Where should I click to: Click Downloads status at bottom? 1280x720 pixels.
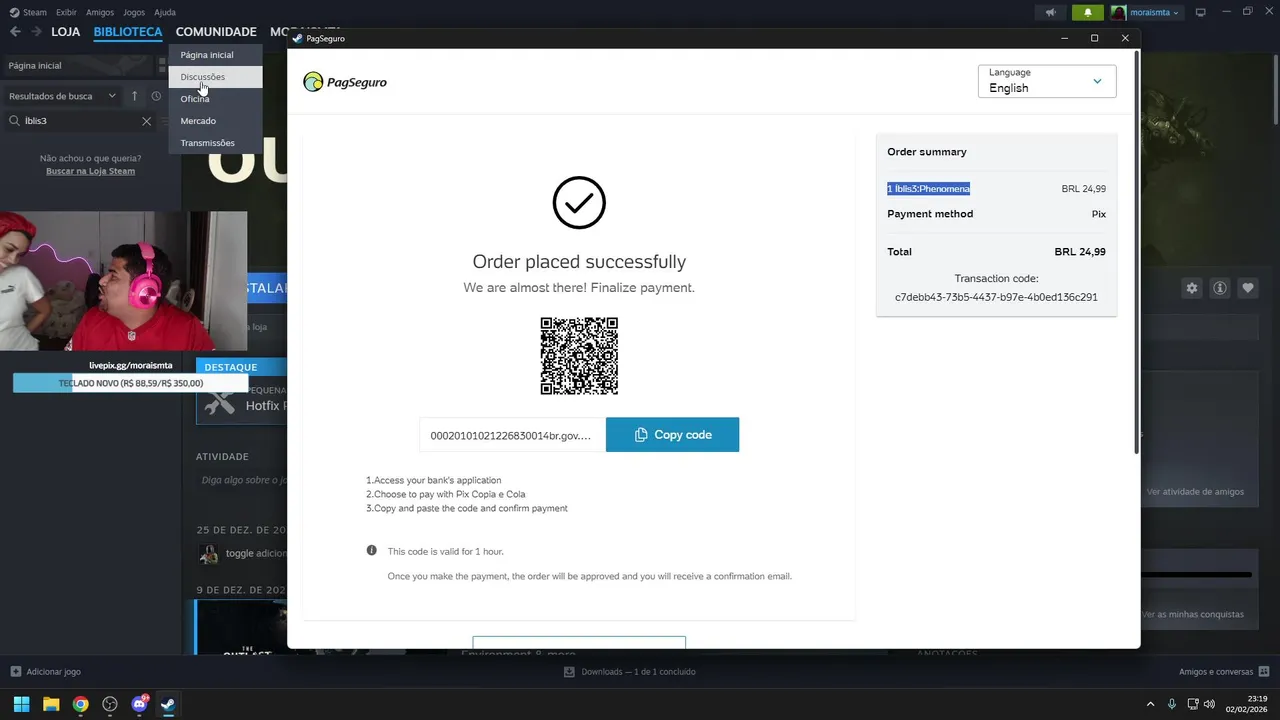pos(630,672)
